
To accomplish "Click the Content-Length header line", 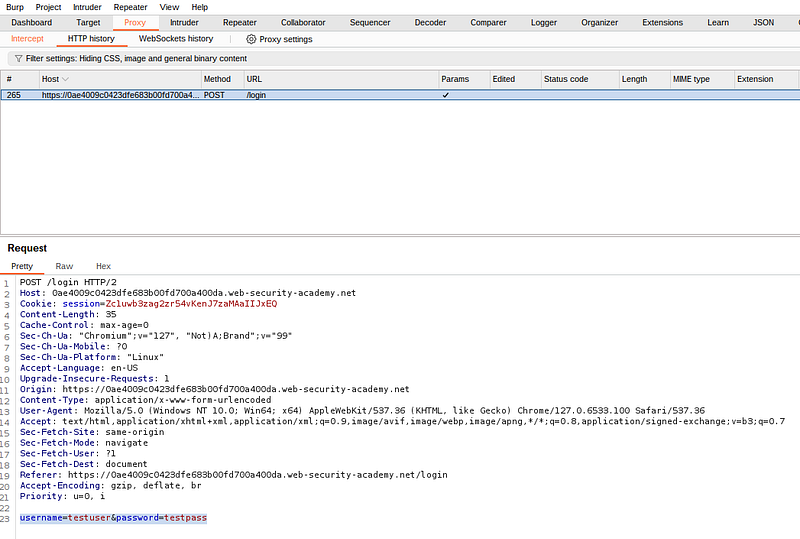I will (x=68, y=314).
